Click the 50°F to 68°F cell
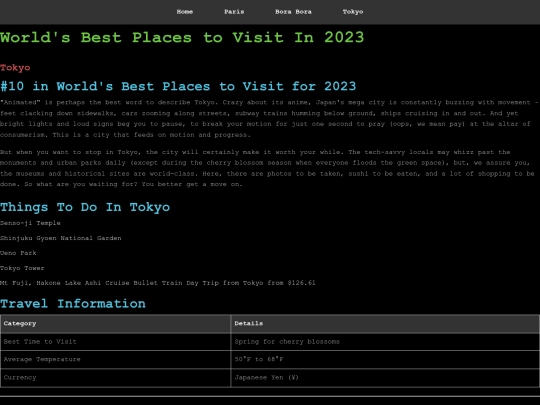 385,360
